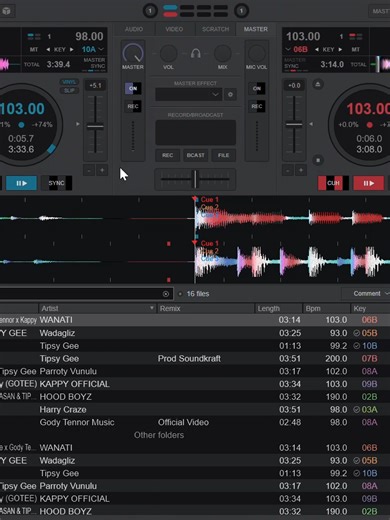Click the BCAST broadcast button
Screen dimensions: 390x520
click(195, 155)
